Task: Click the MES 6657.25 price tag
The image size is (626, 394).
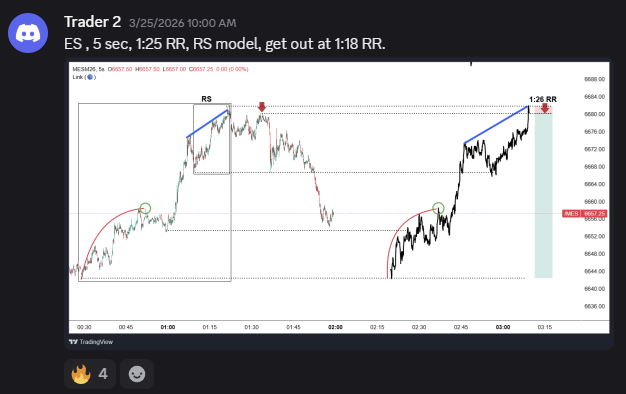Action: [x=584, y=214]
